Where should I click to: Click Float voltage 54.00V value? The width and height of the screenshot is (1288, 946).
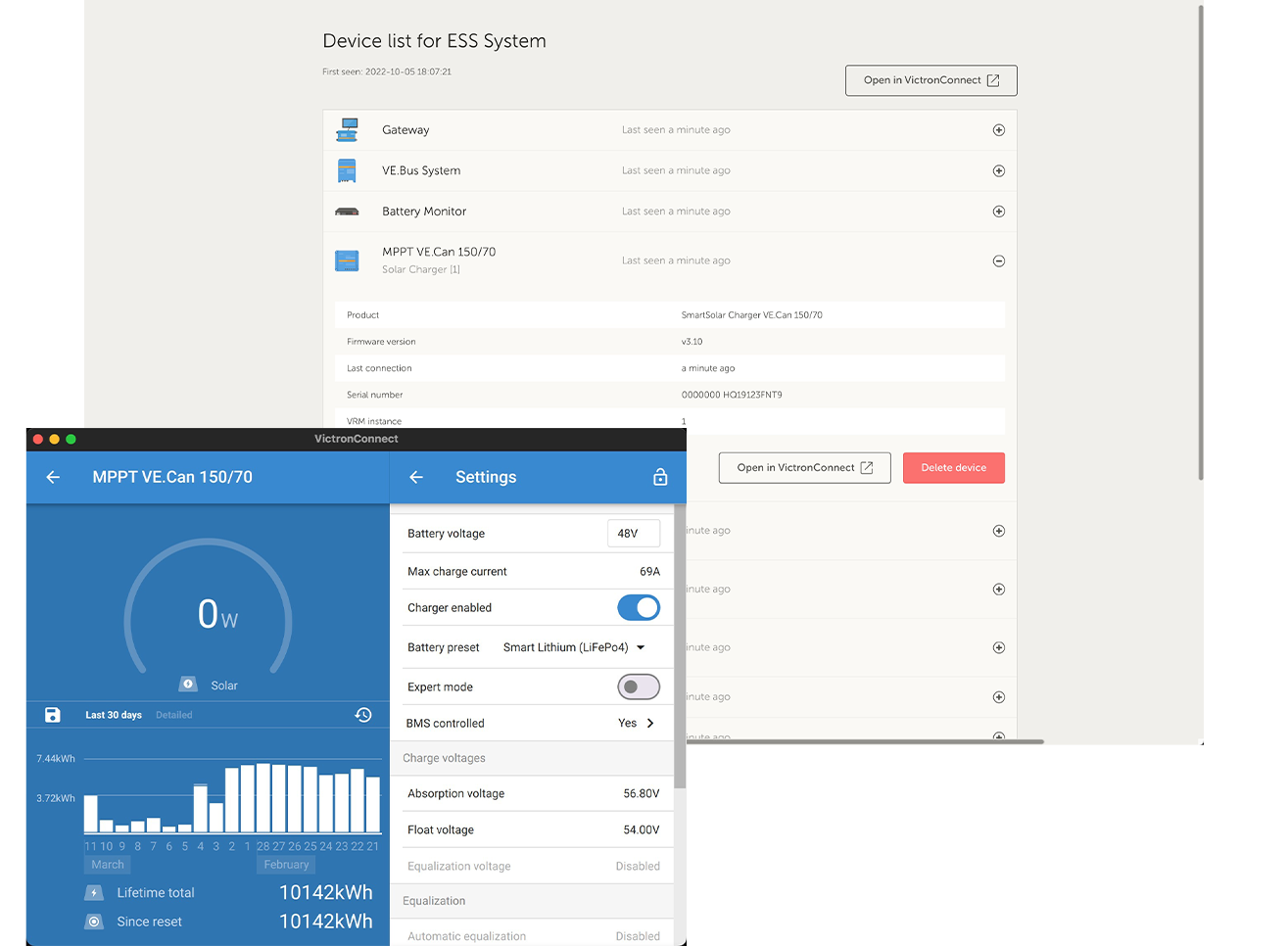tap(642, 830)
